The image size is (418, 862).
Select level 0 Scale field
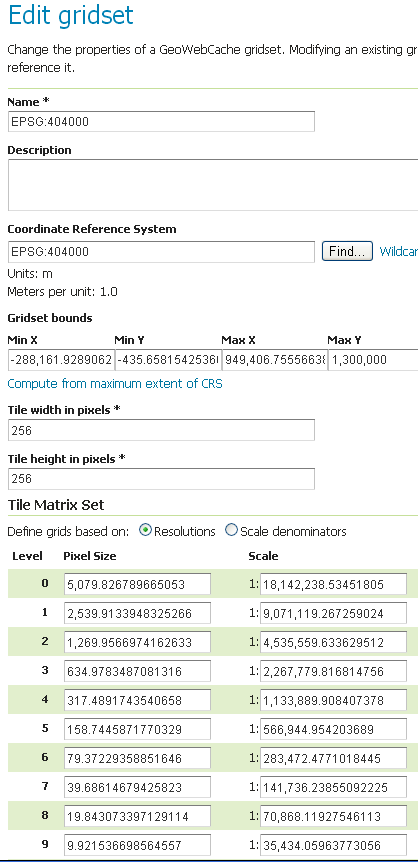(x=333, y=584)
